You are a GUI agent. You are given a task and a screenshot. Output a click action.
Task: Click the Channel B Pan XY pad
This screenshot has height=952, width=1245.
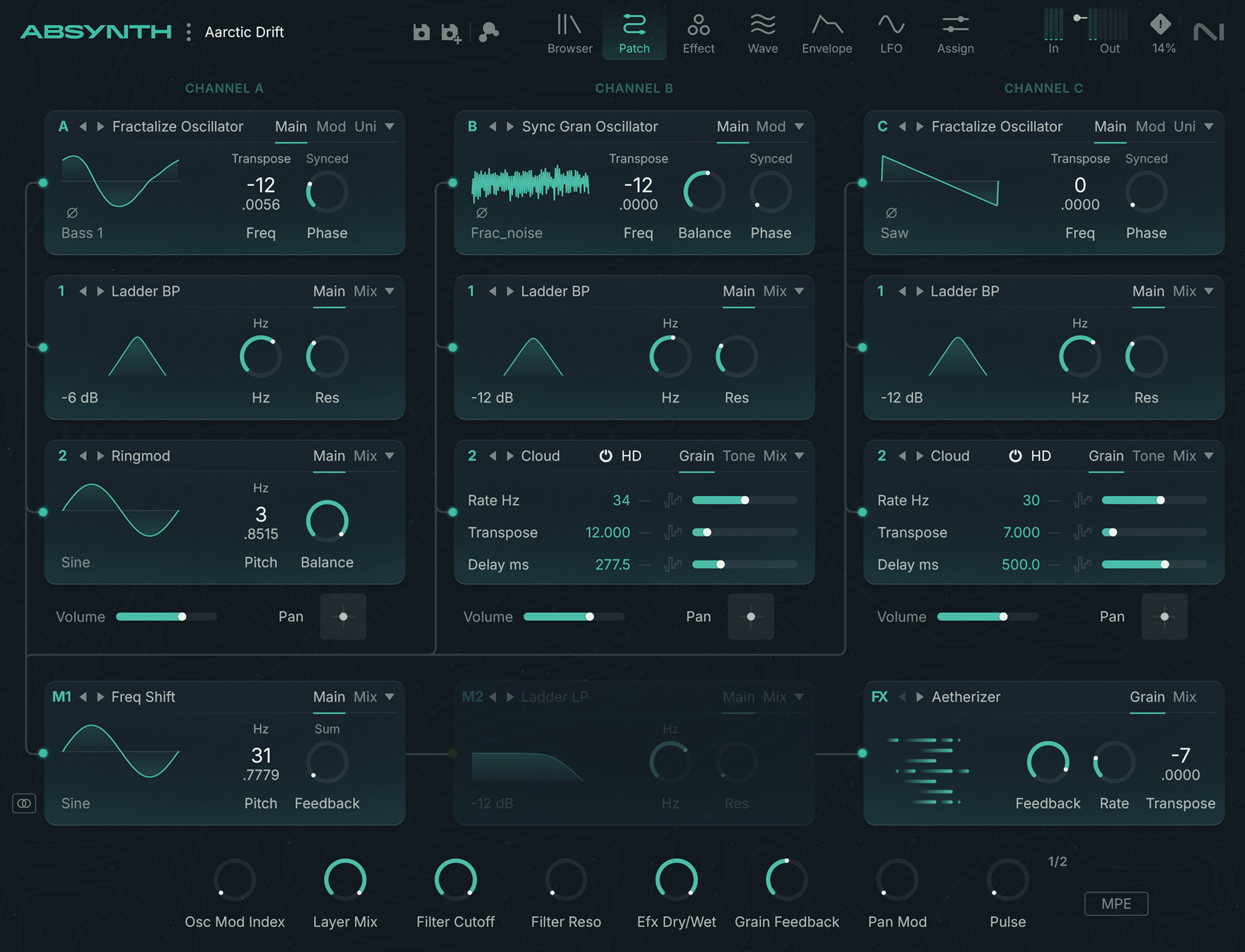(x=751, y=617)
